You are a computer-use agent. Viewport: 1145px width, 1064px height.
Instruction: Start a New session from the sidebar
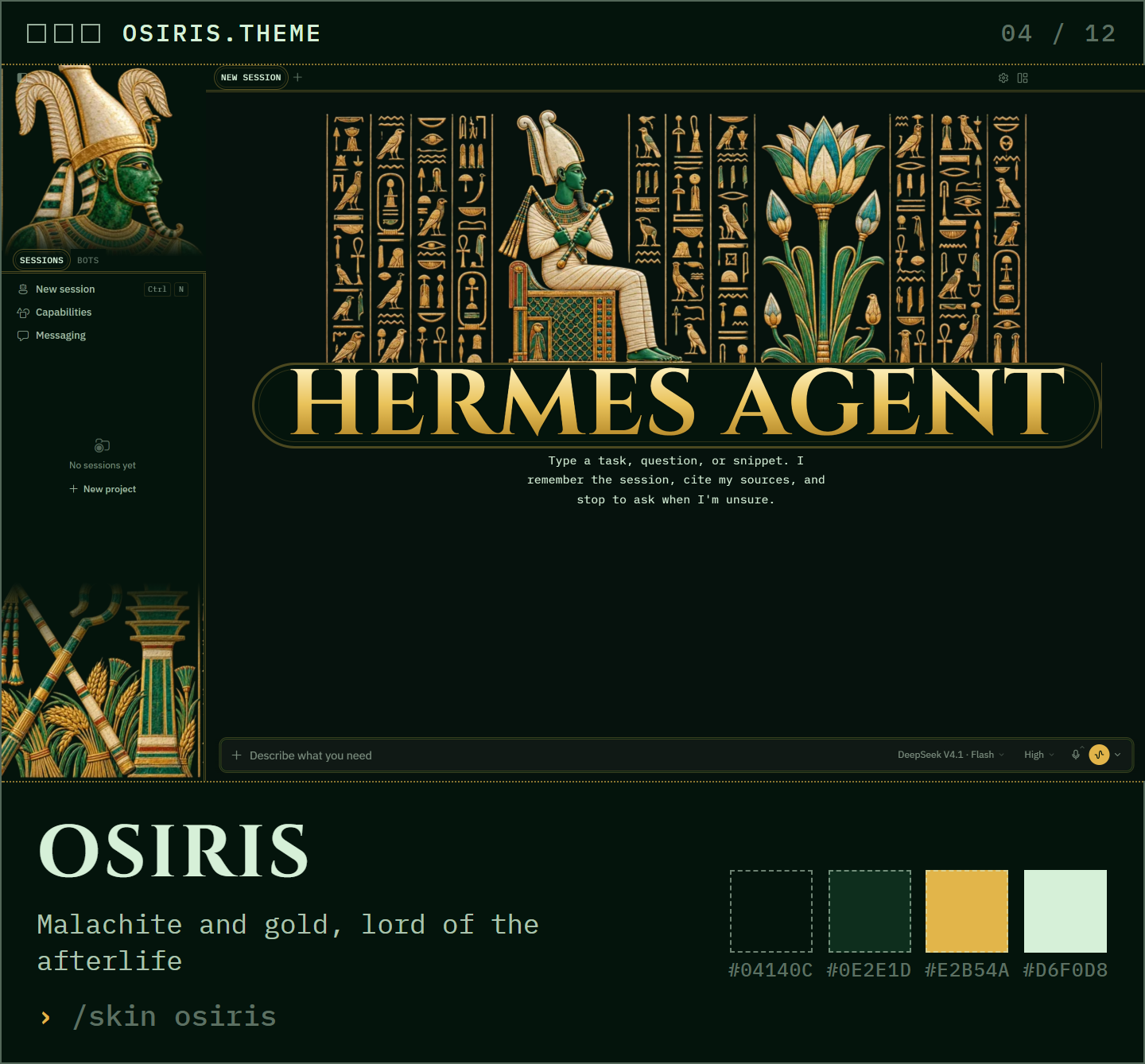point(103,289)
